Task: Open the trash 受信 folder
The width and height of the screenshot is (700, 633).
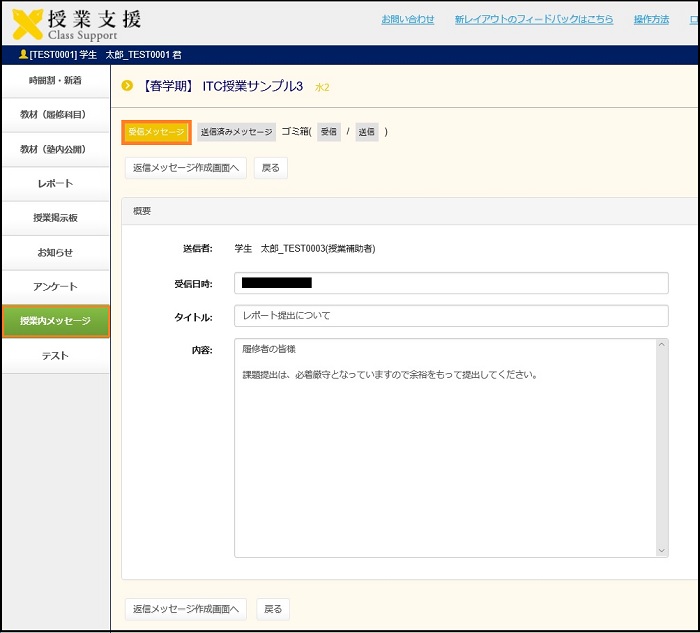Action: (329, 132)
